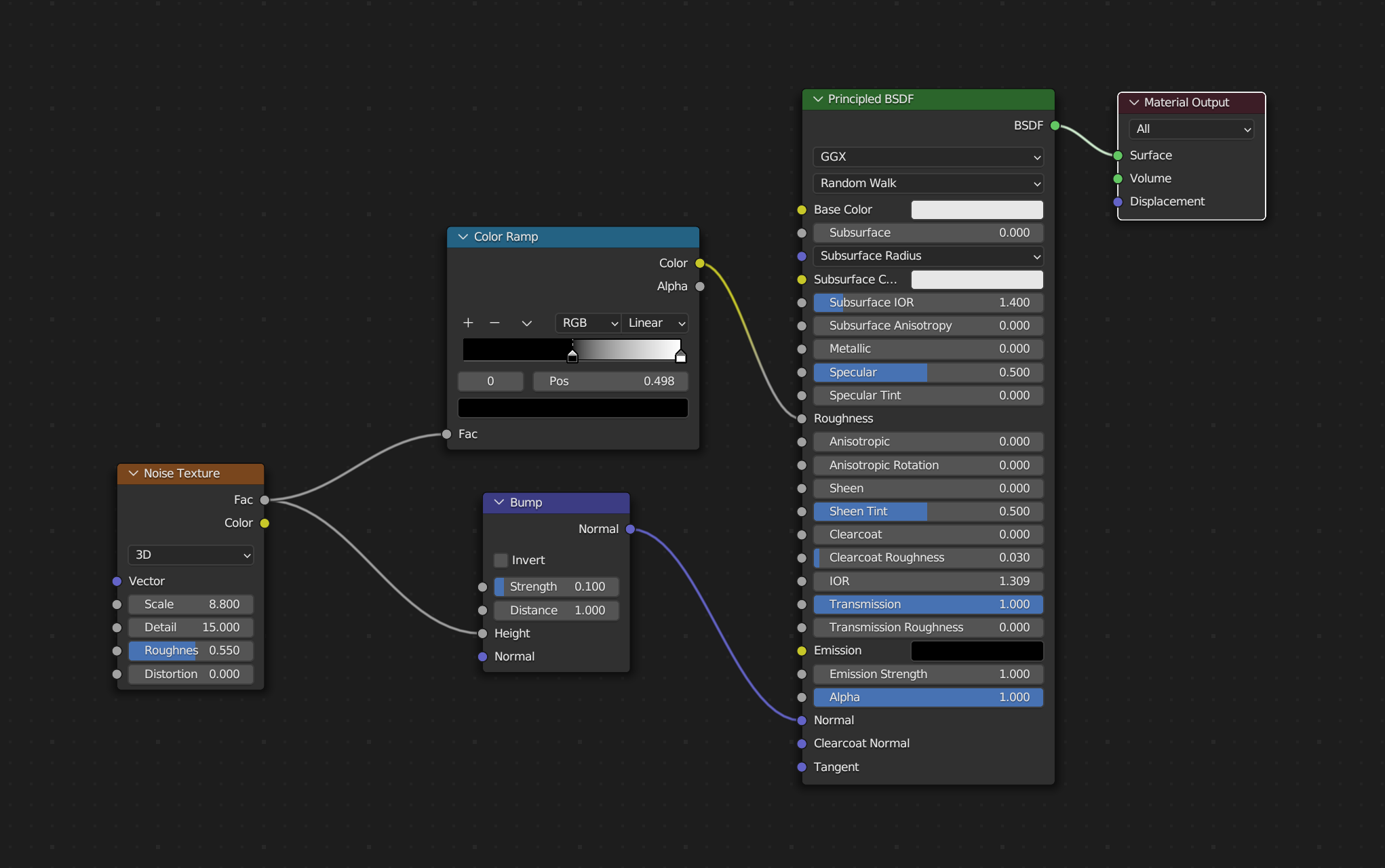Collapse the Principled BSDF node
Viewport: 1385px width, 868px height.
pos(818,99)
